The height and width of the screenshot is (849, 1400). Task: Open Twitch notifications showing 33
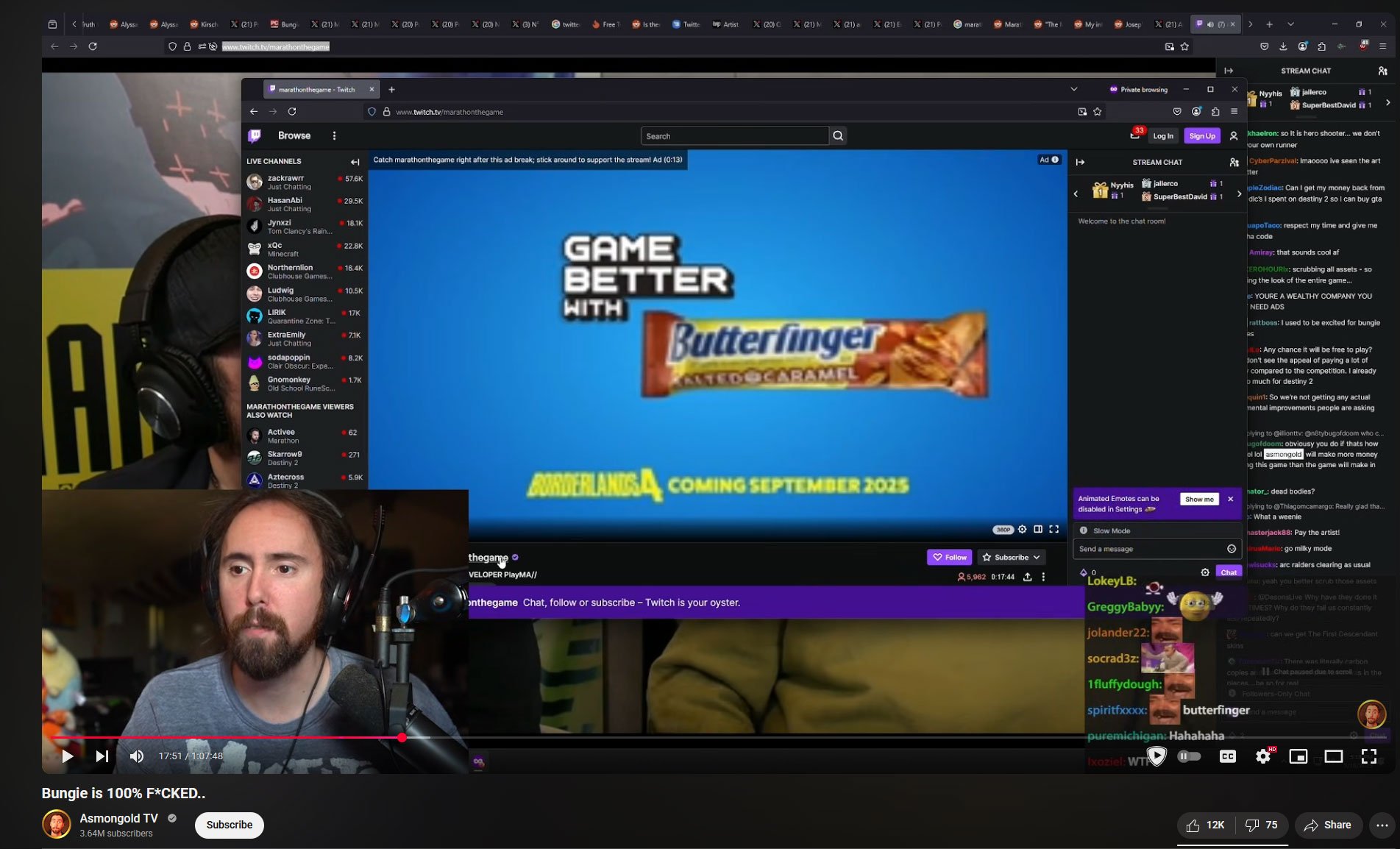1137,135
